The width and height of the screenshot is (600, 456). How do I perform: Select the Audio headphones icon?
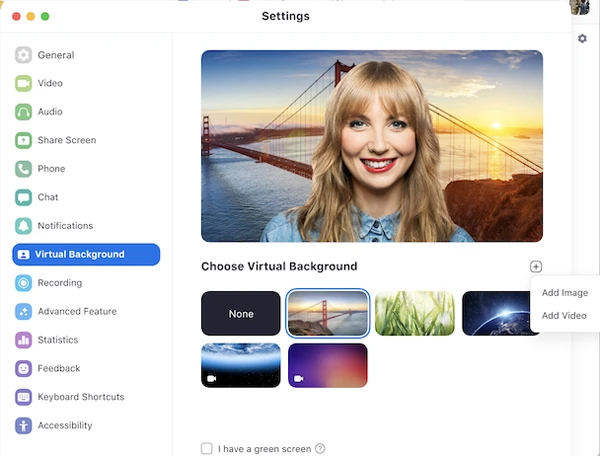[x=23, y=112]
